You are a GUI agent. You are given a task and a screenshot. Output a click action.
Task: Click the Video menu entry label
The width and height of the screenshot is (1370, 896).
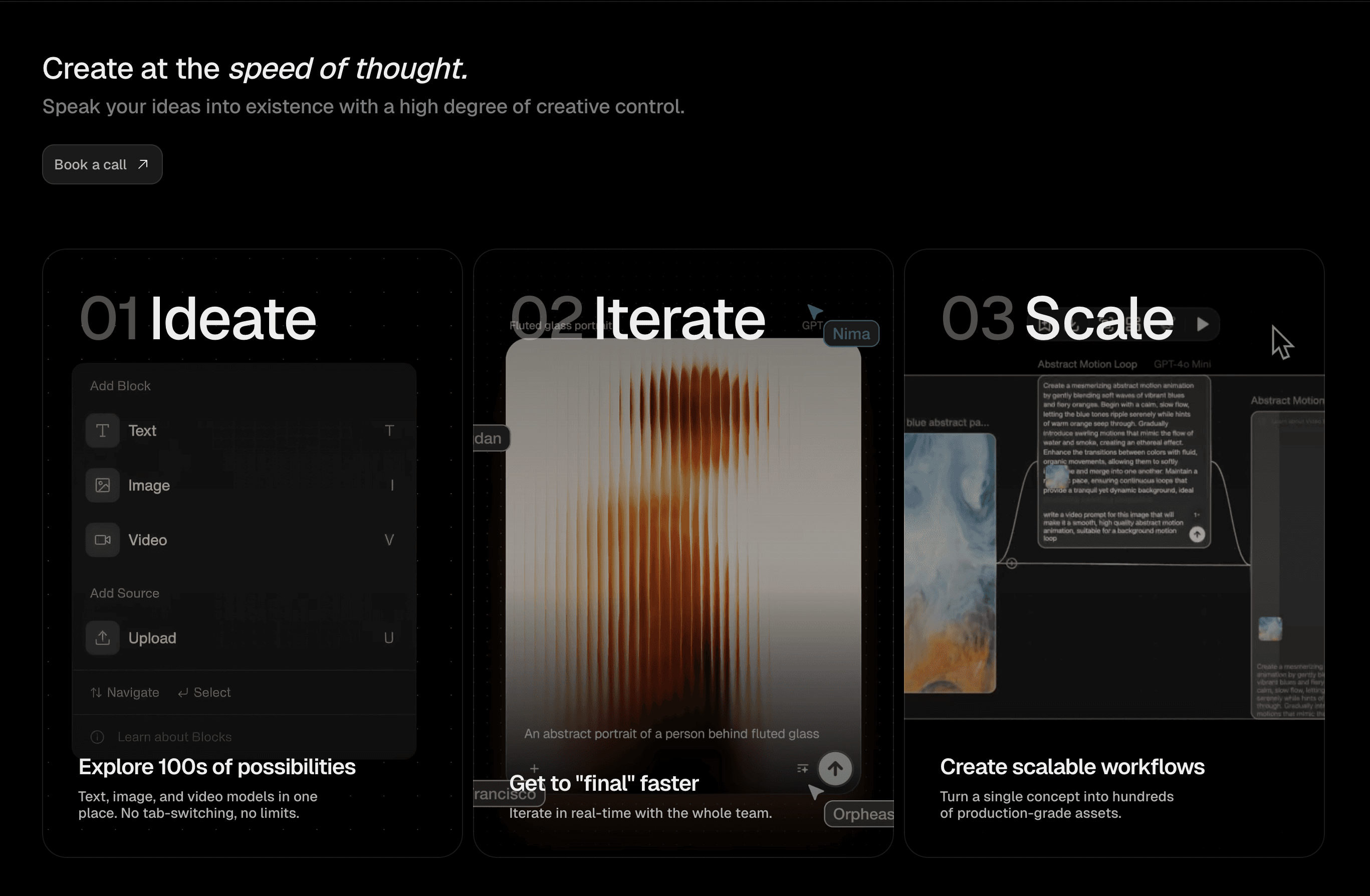pos(147,540)
